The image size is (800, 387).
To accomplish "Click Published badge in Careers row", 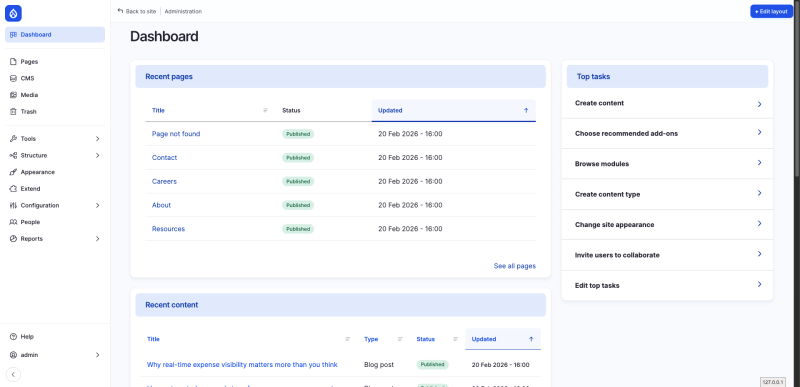I will coord(298,182).
